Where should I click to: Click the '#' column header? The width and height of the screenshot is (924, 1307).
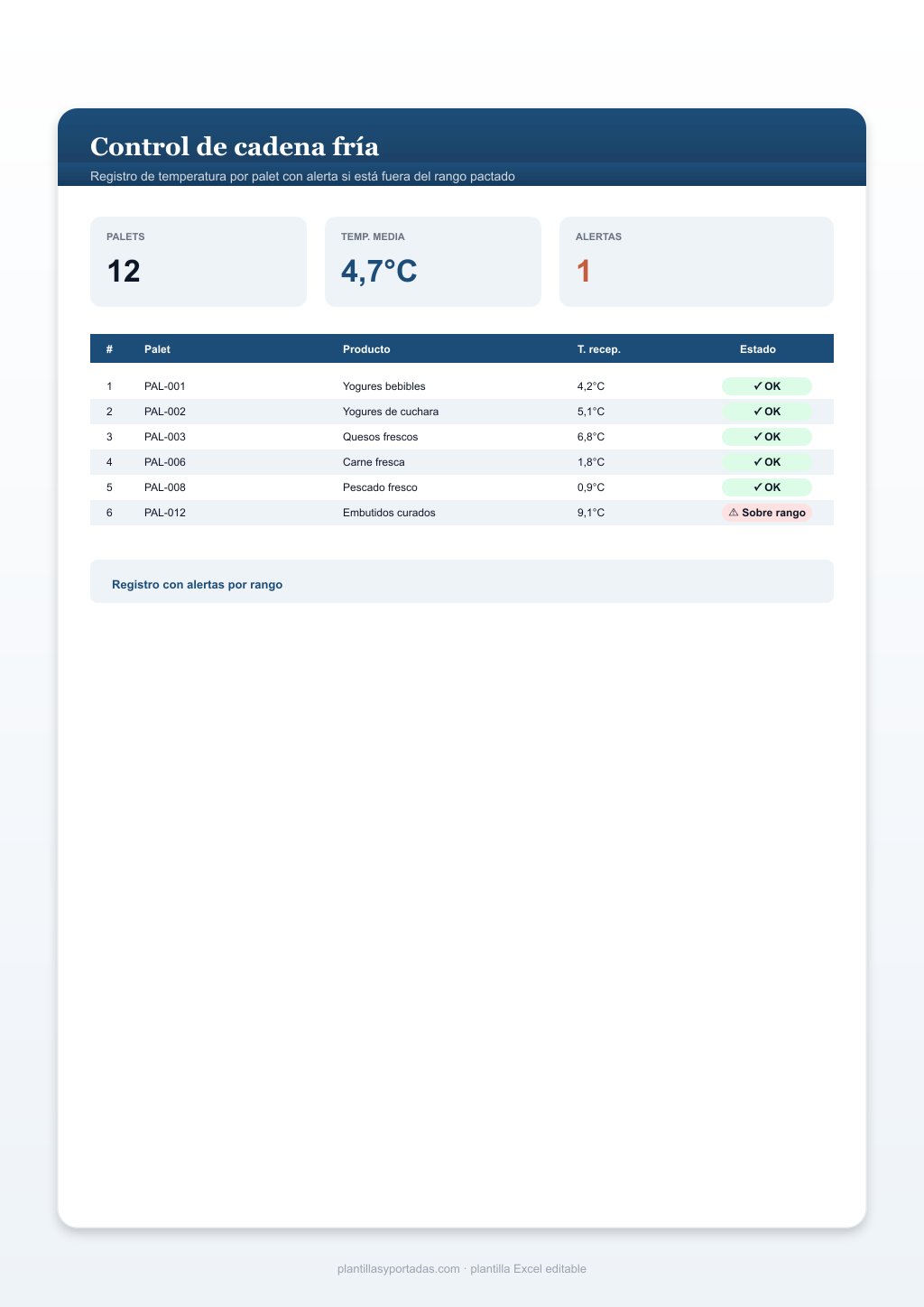109,349
